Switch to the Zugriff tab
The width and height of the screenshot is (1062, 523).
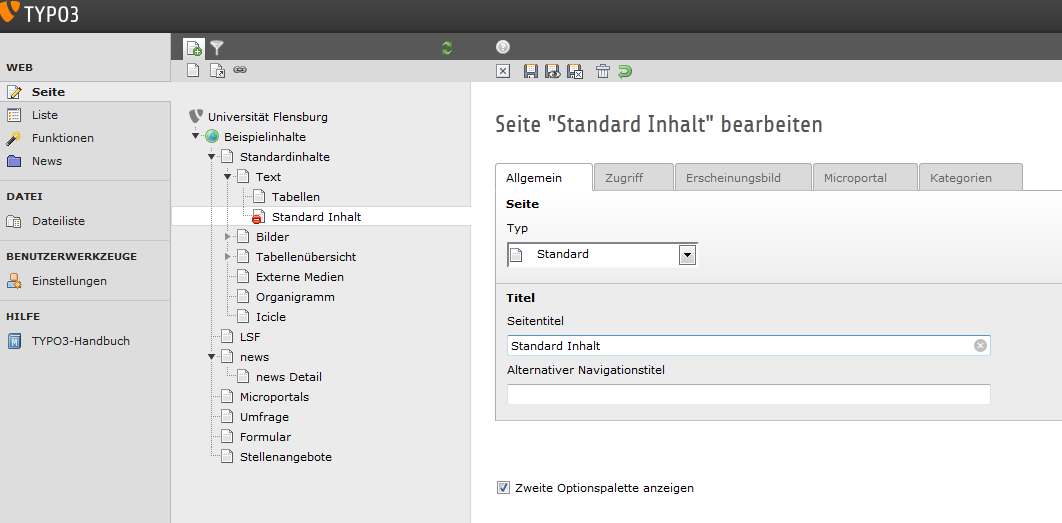[x=624, y=178]
